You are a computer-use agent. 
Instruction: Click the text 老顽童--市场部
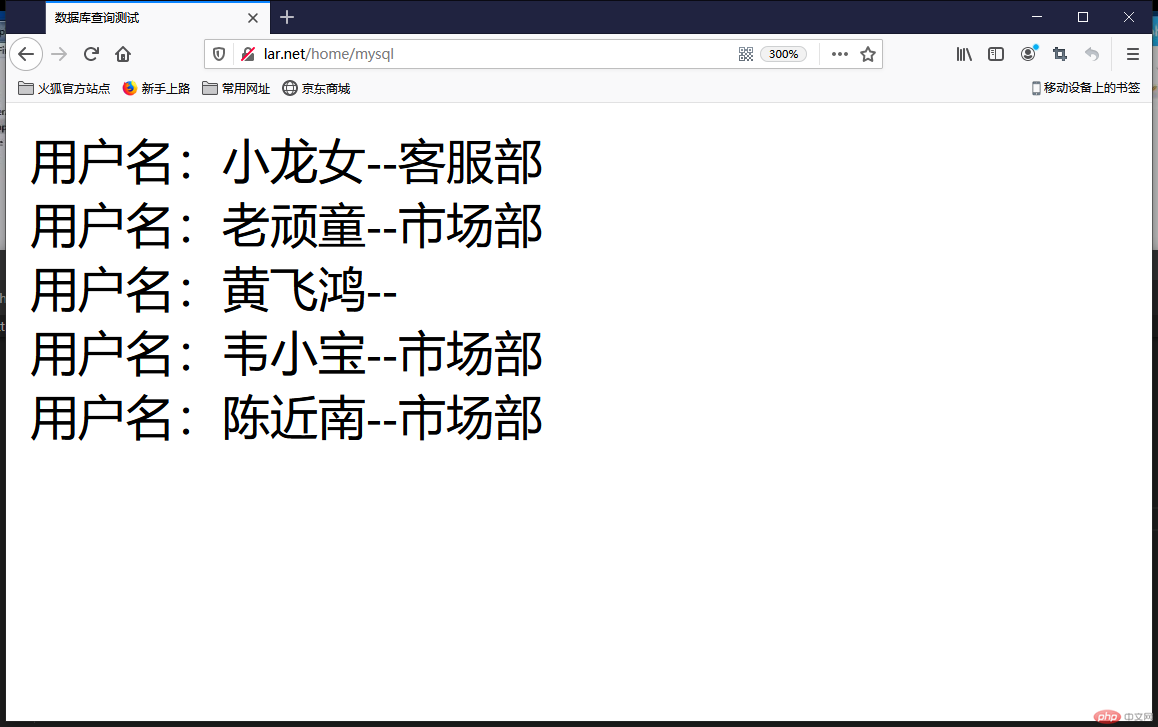(383, 226)
